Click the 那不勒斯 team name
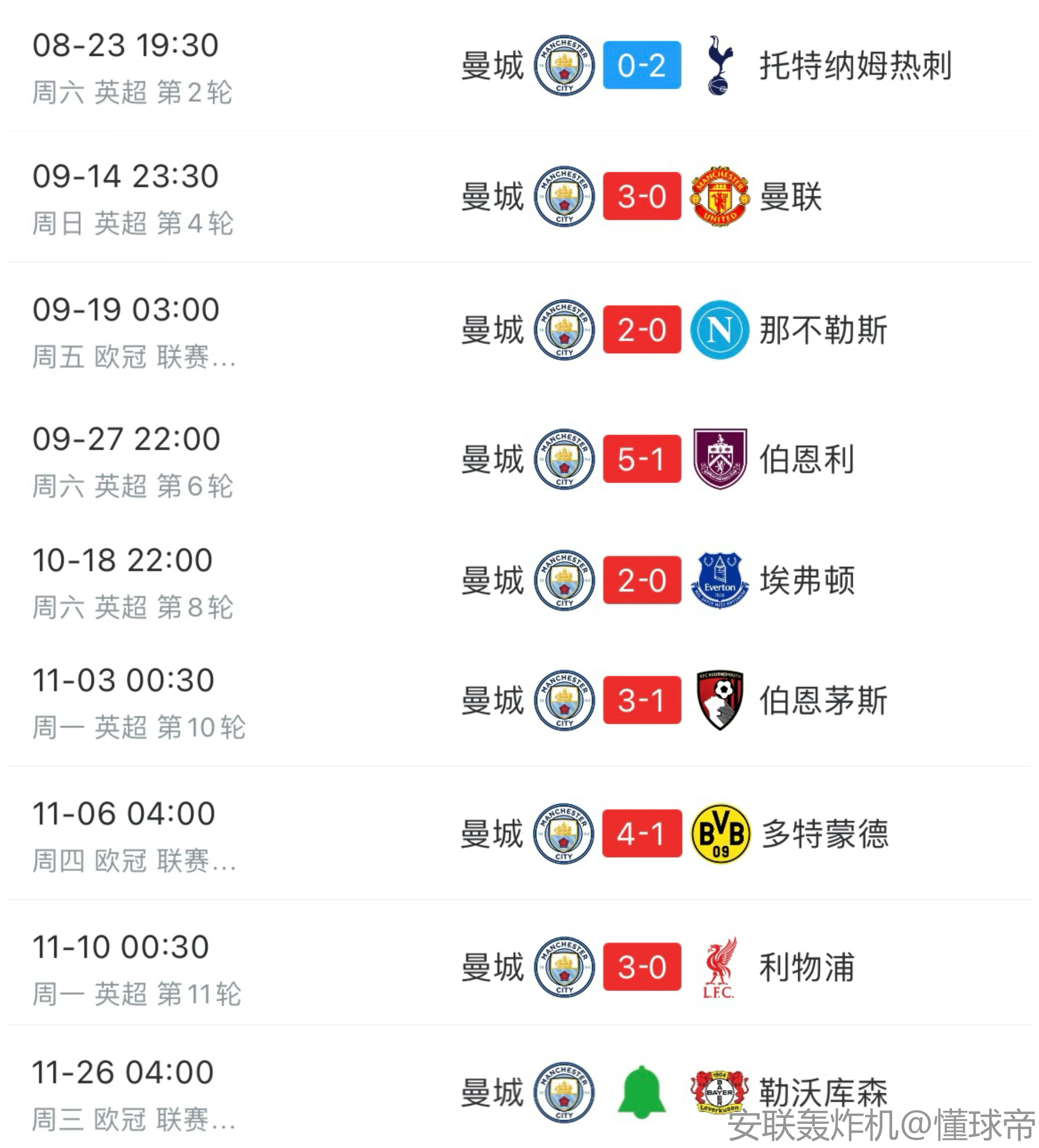Viewport: 1039px width, 1148px height. (823, 330)
